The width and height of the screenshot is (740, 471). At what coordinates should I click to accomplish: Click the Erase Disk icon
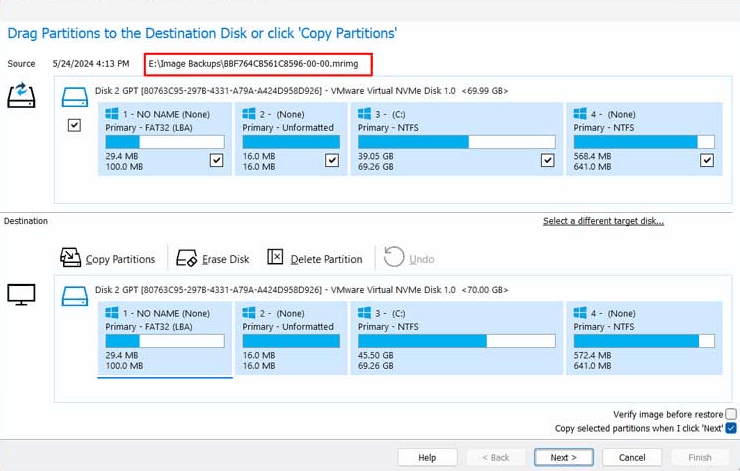click(186, 258)
